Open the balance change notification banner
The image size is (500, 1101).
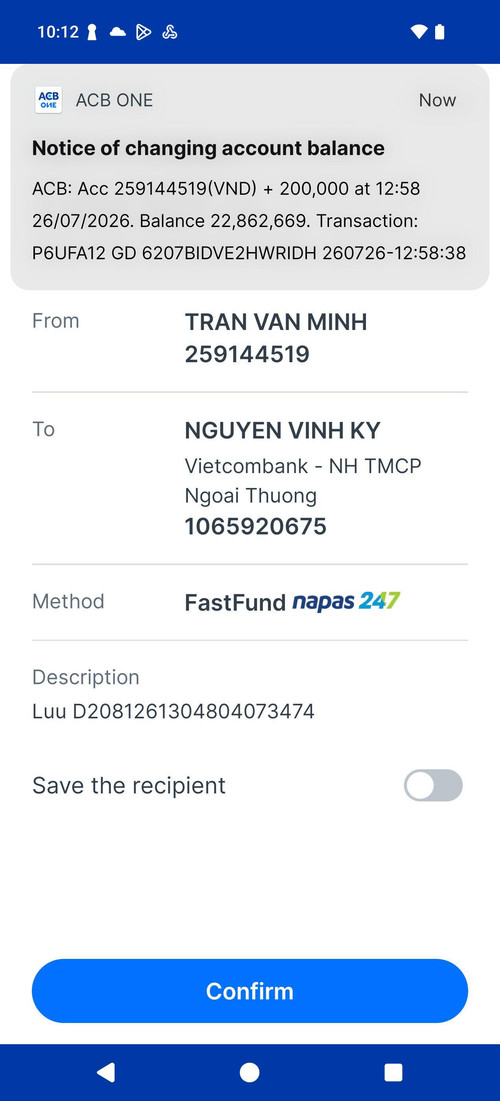pyautogui.click(x=249, y=178)
